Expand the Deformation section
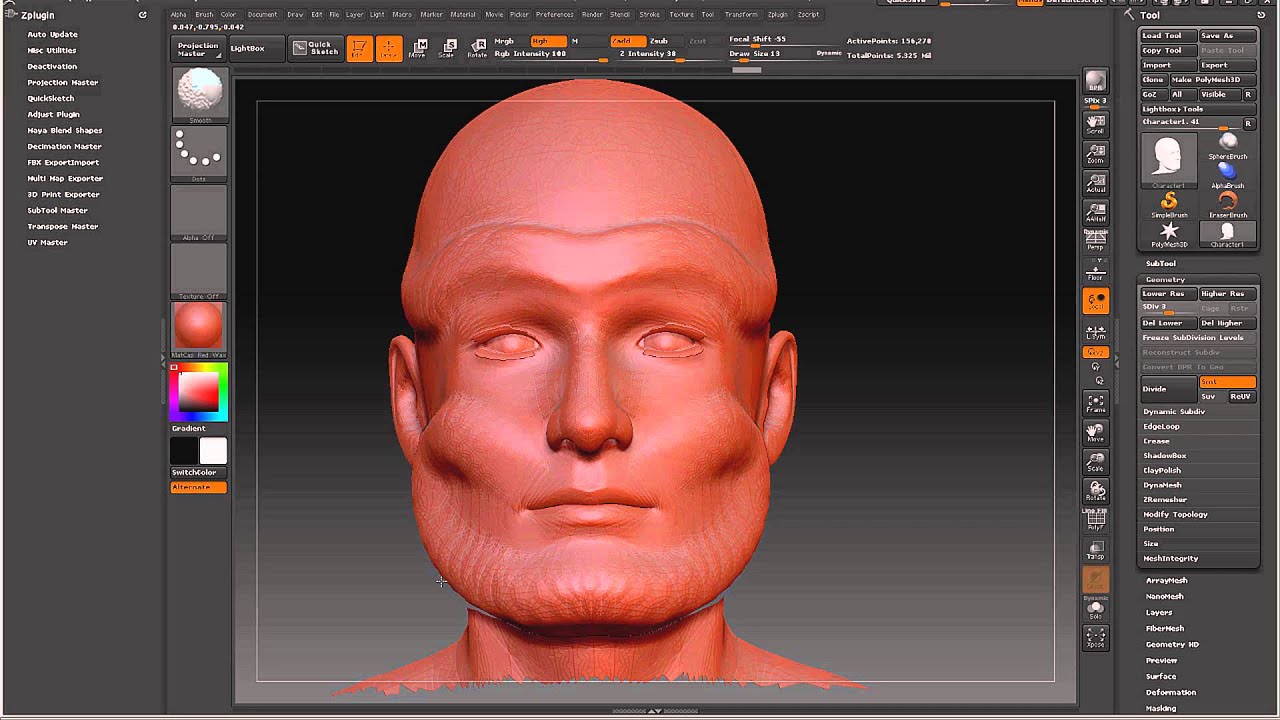Screen dimensions: 1280x720 tap(1171, 692)
